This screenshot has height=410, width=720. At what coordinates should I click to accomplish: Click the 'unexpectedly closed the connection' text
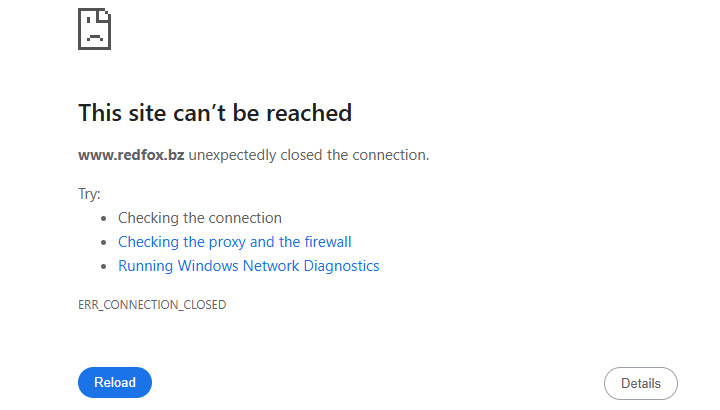tap(309, 155)
